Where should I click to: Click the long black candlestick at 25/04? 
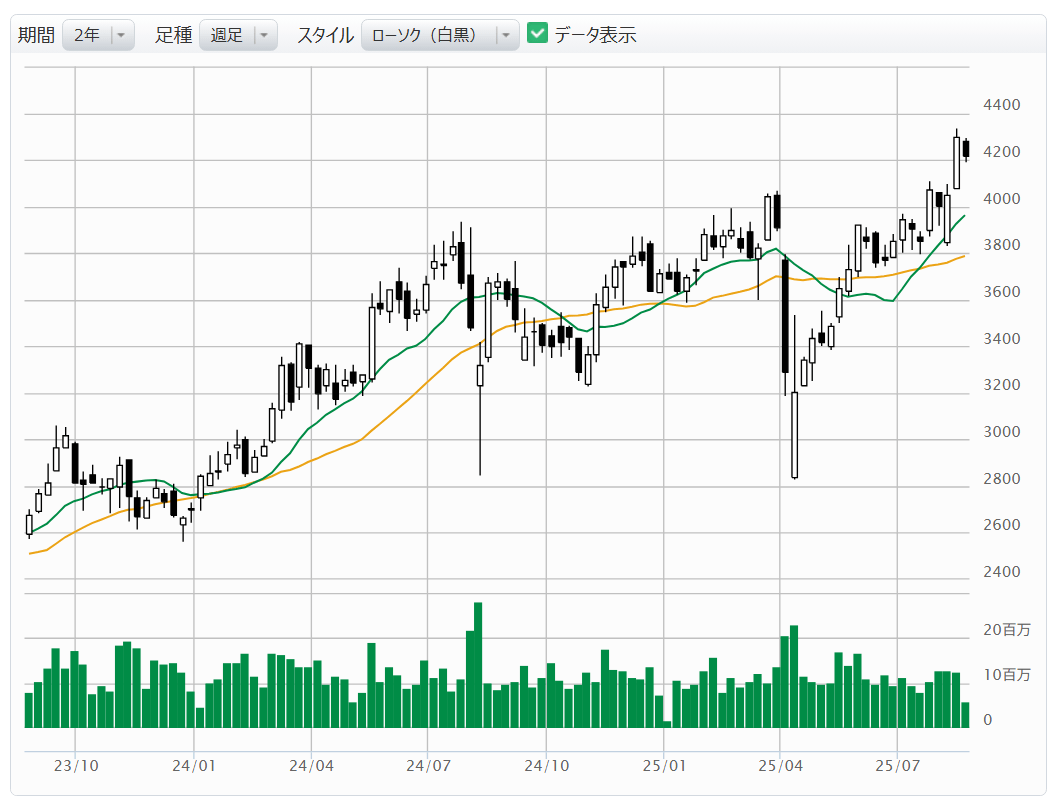tap(785, 315)
